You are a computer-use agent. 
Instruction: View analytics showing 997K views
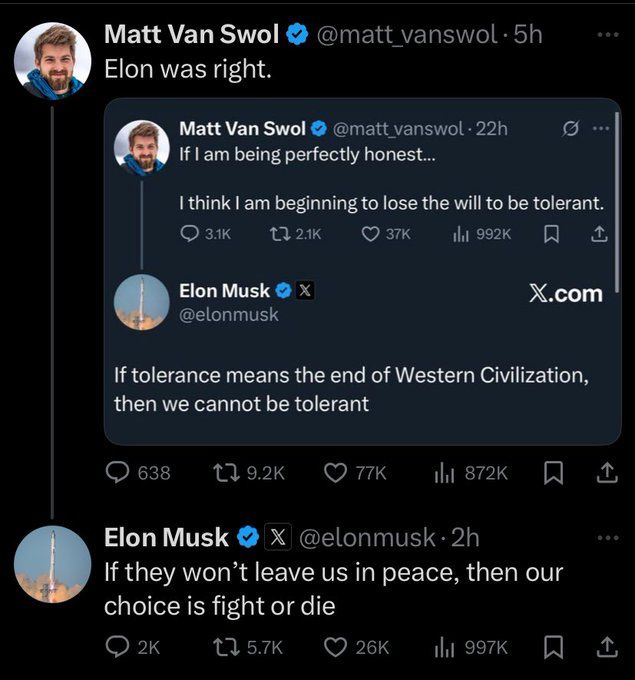[x=447, y=647]
